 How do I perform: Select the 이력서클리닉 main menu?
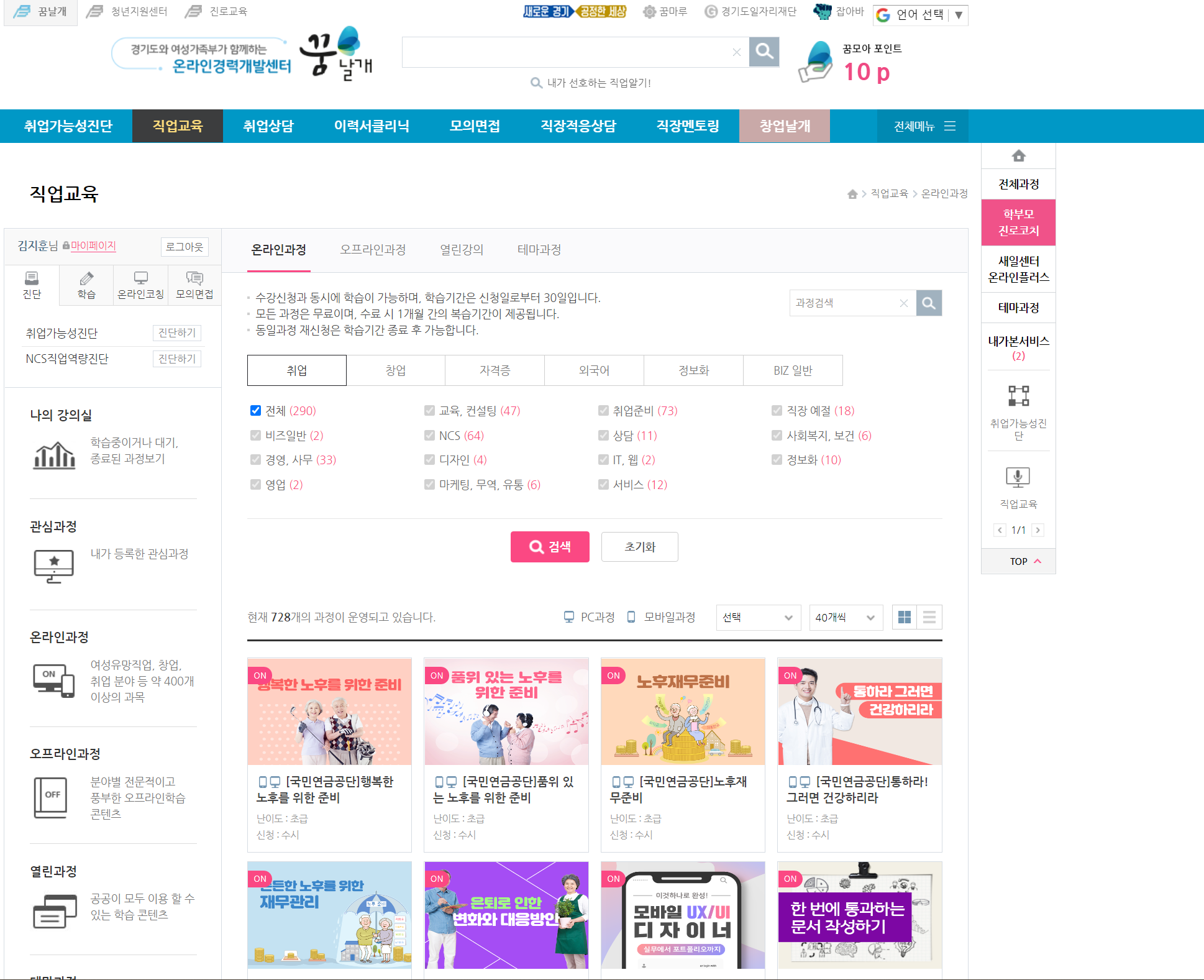[372, 126]
